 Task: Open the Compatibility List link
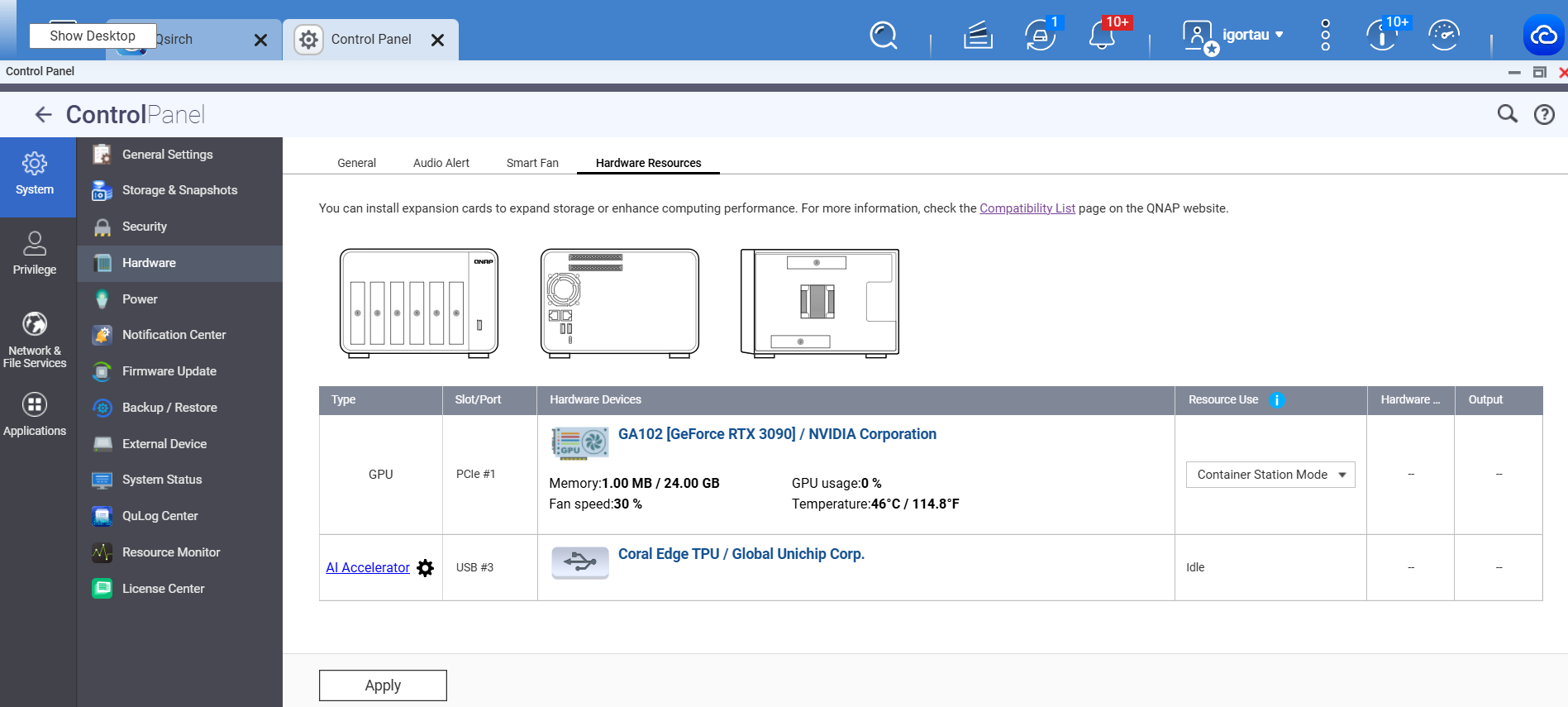coord(1027,208)
